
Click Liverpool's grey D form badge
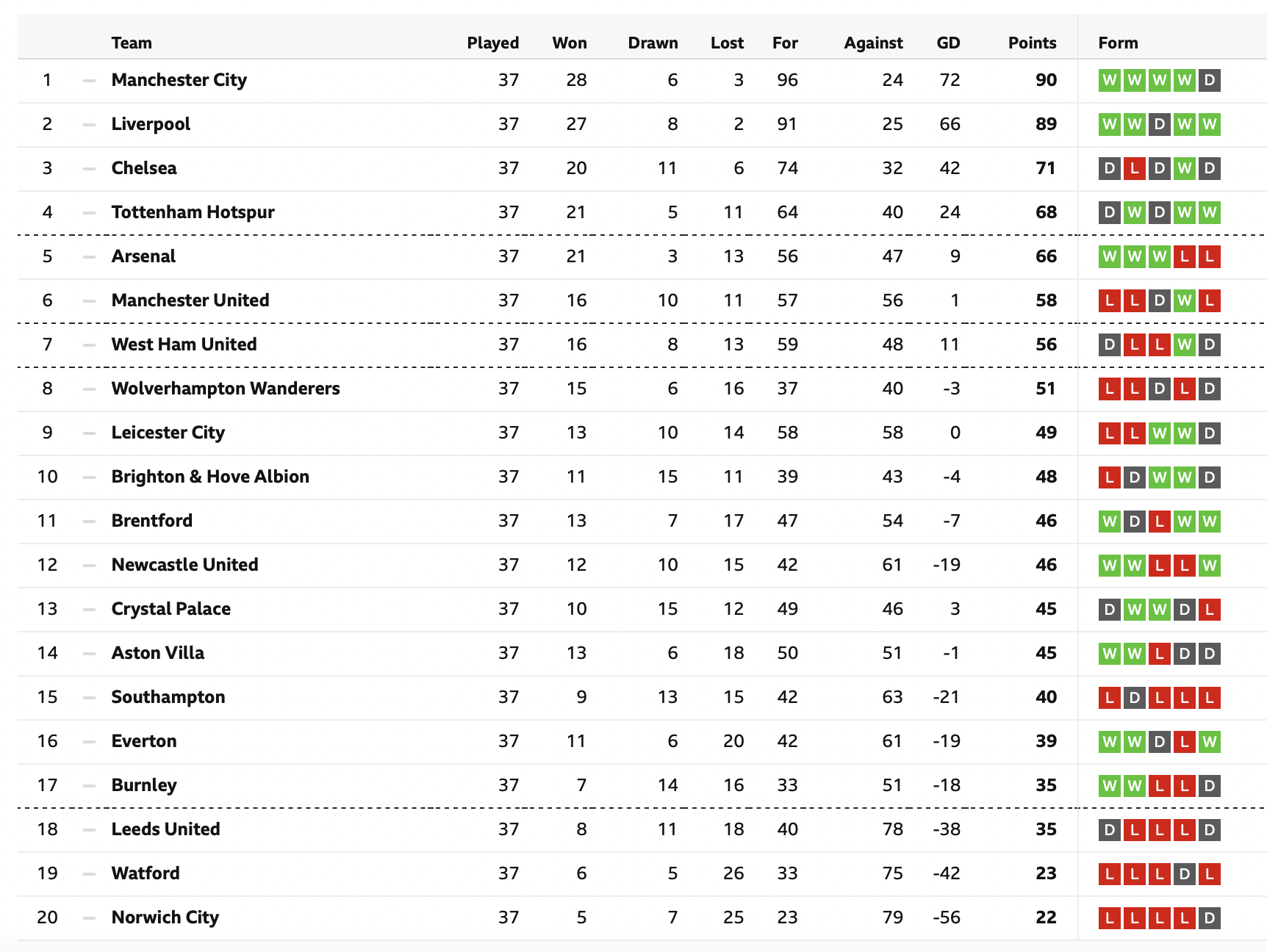1160,124
